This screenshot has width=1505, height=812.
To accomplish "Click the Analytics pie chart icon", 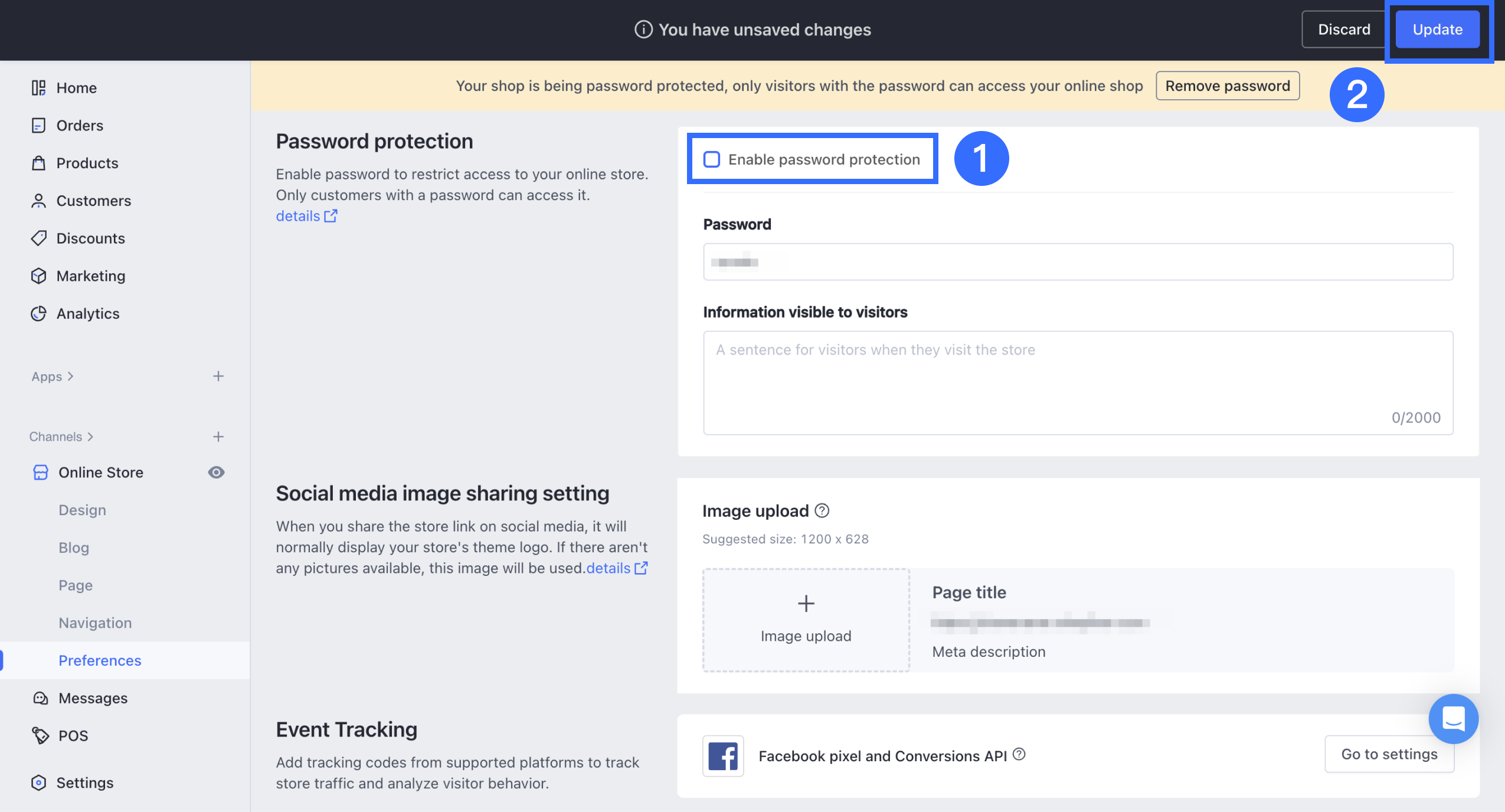I will (38, 313).
